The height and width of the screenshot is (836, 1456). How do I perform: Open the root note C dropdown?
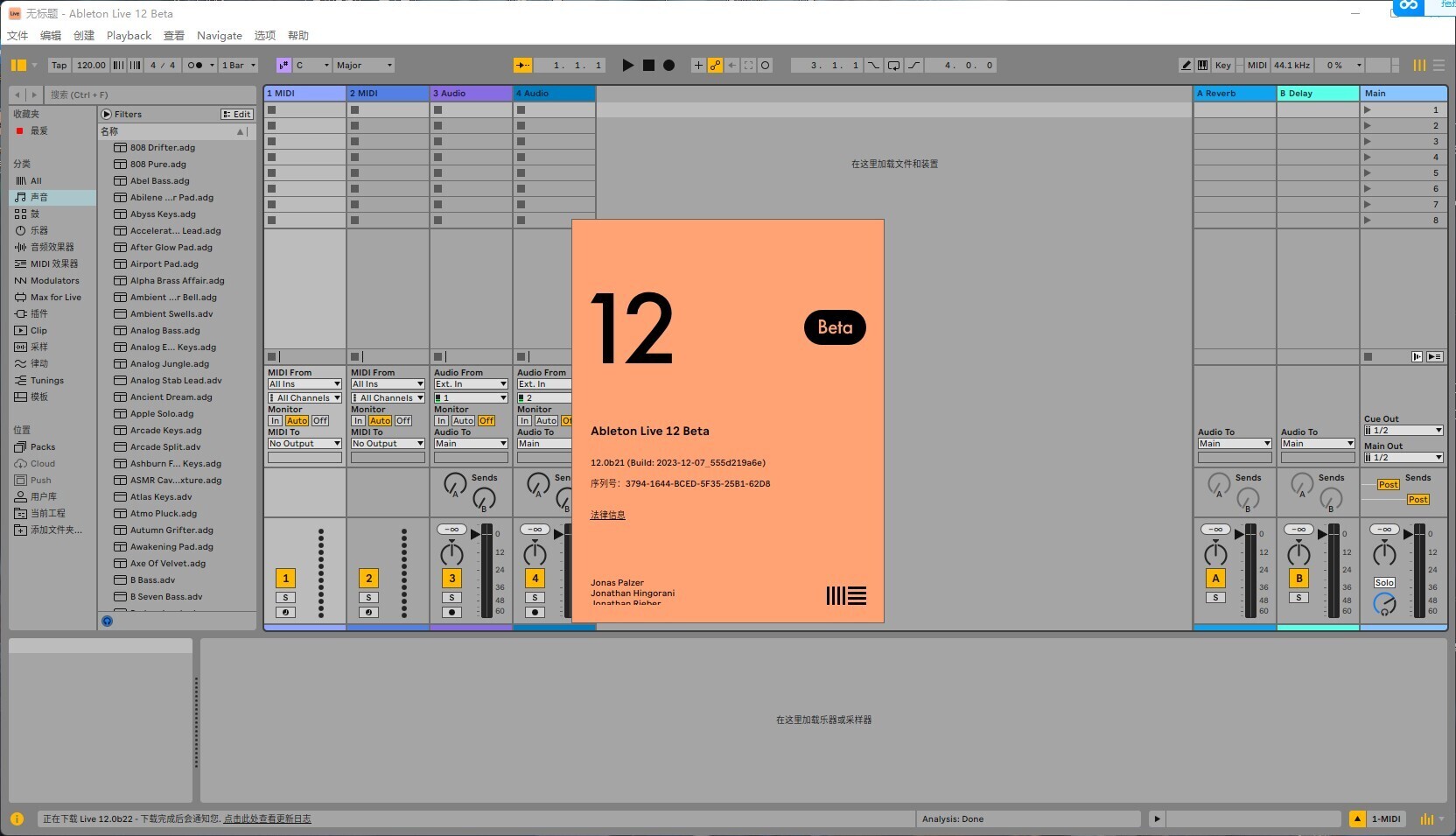click(312, 65)
